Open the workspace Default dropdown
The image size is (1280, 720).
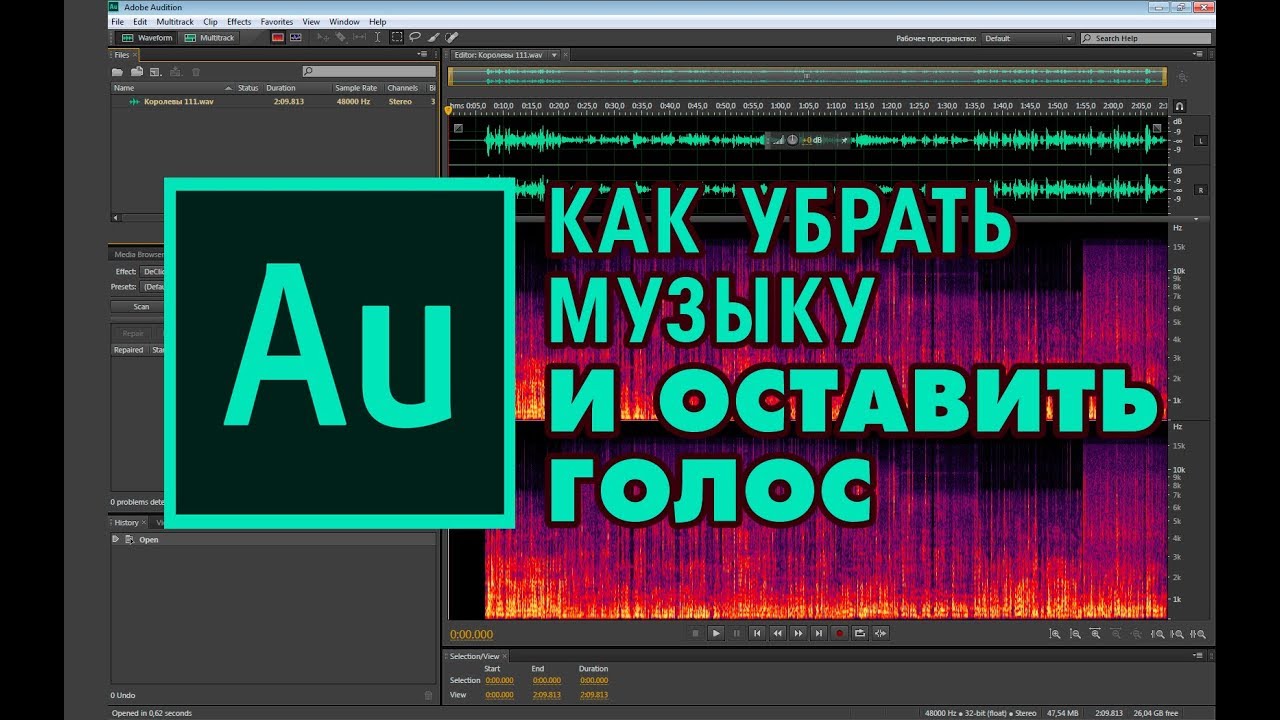tap(1028, 38)
